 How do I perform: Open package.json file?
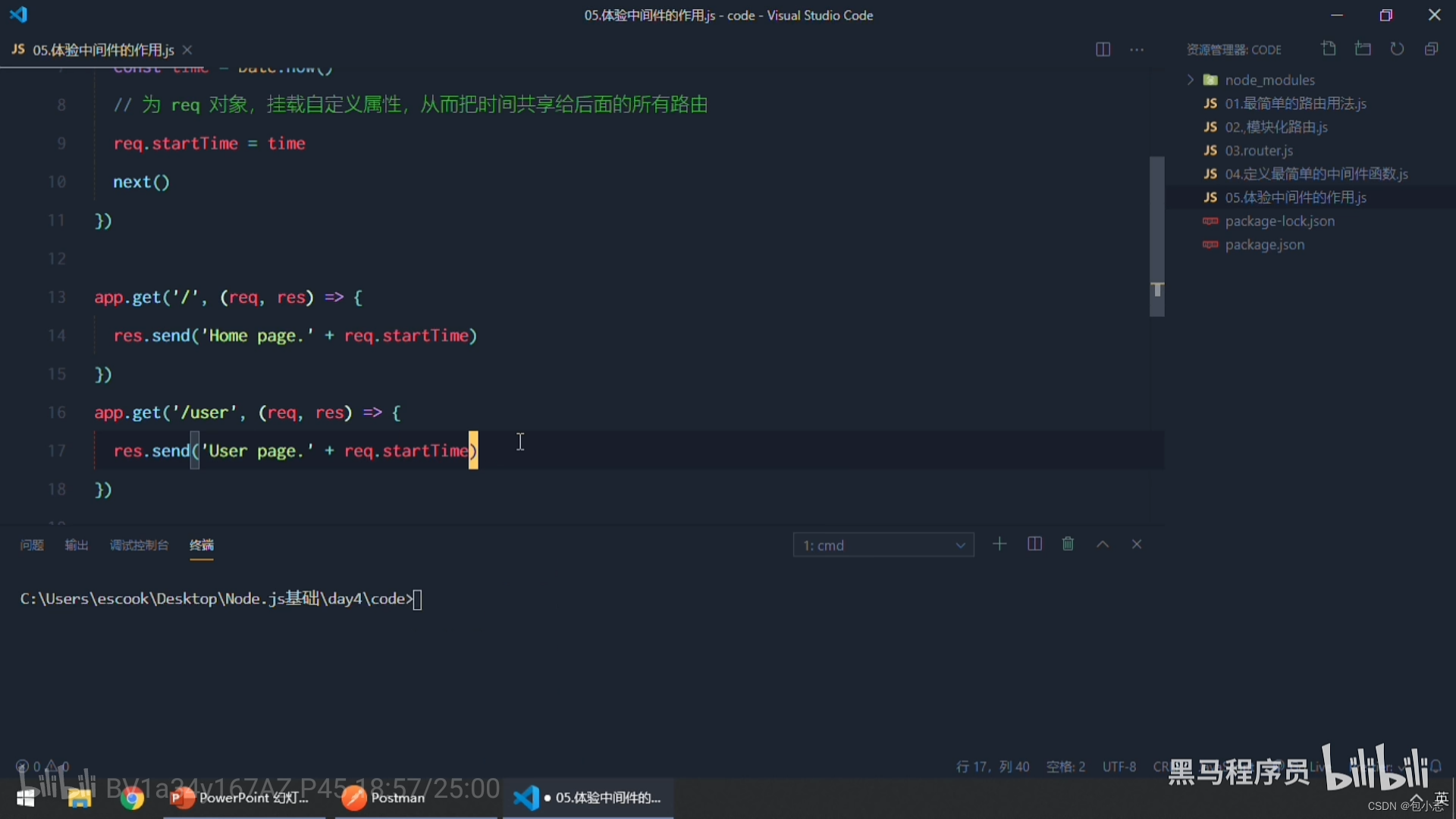(1264, 244)
